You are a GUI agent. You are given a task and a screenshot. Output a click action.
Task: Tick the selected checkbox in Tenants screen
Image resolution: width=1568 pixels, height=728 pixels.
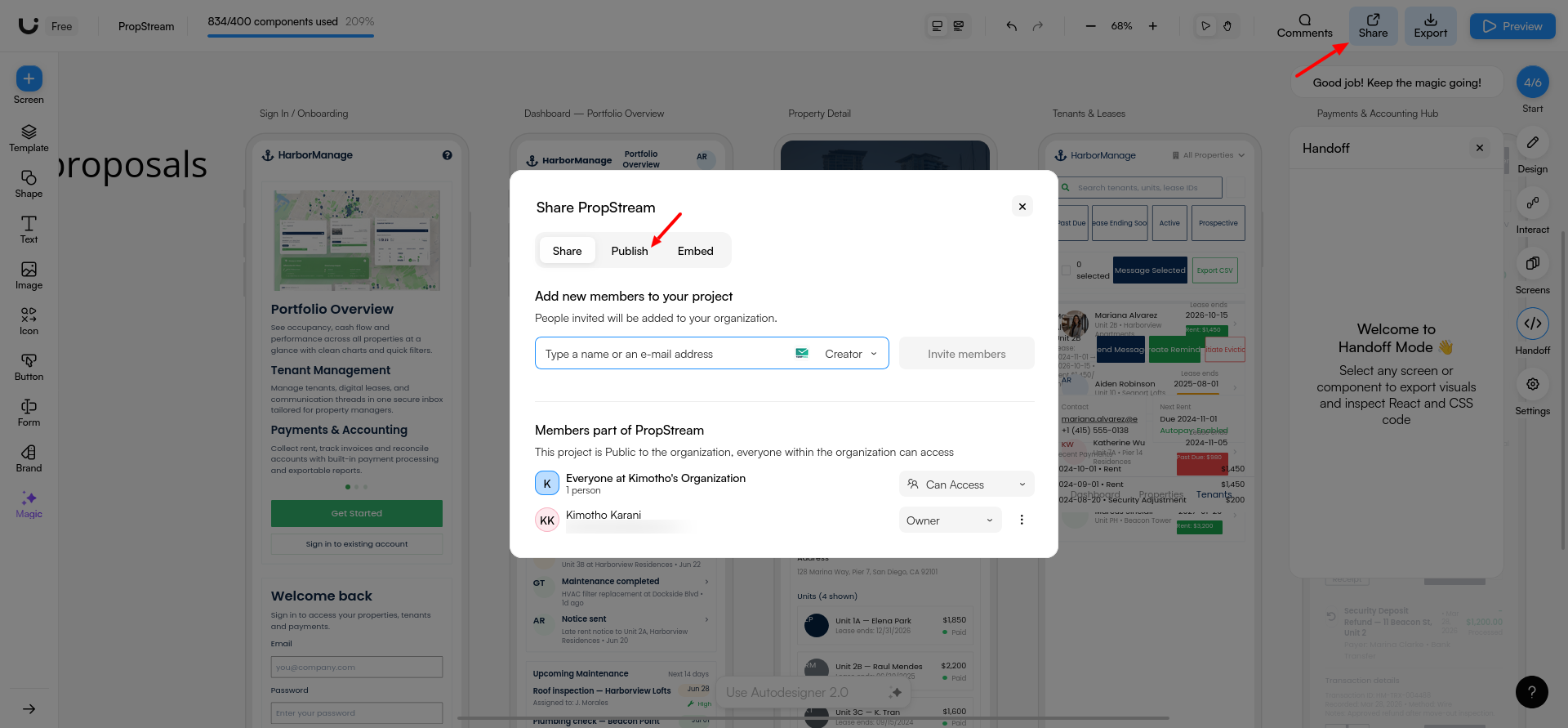coord(1066,270)
